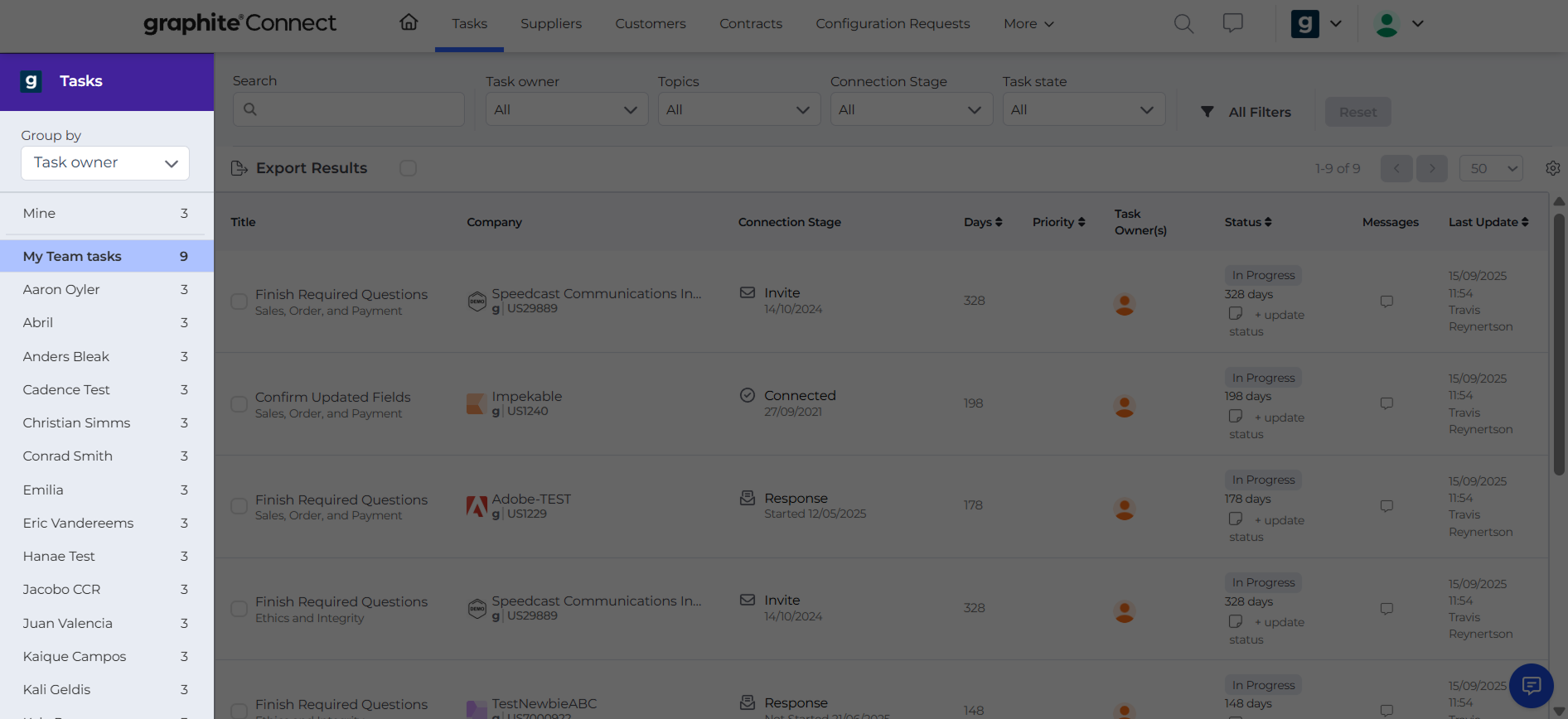This screenshot has height=719, width=1568.
Task: Open table settings gear icon
Action: coord(1553,168)
